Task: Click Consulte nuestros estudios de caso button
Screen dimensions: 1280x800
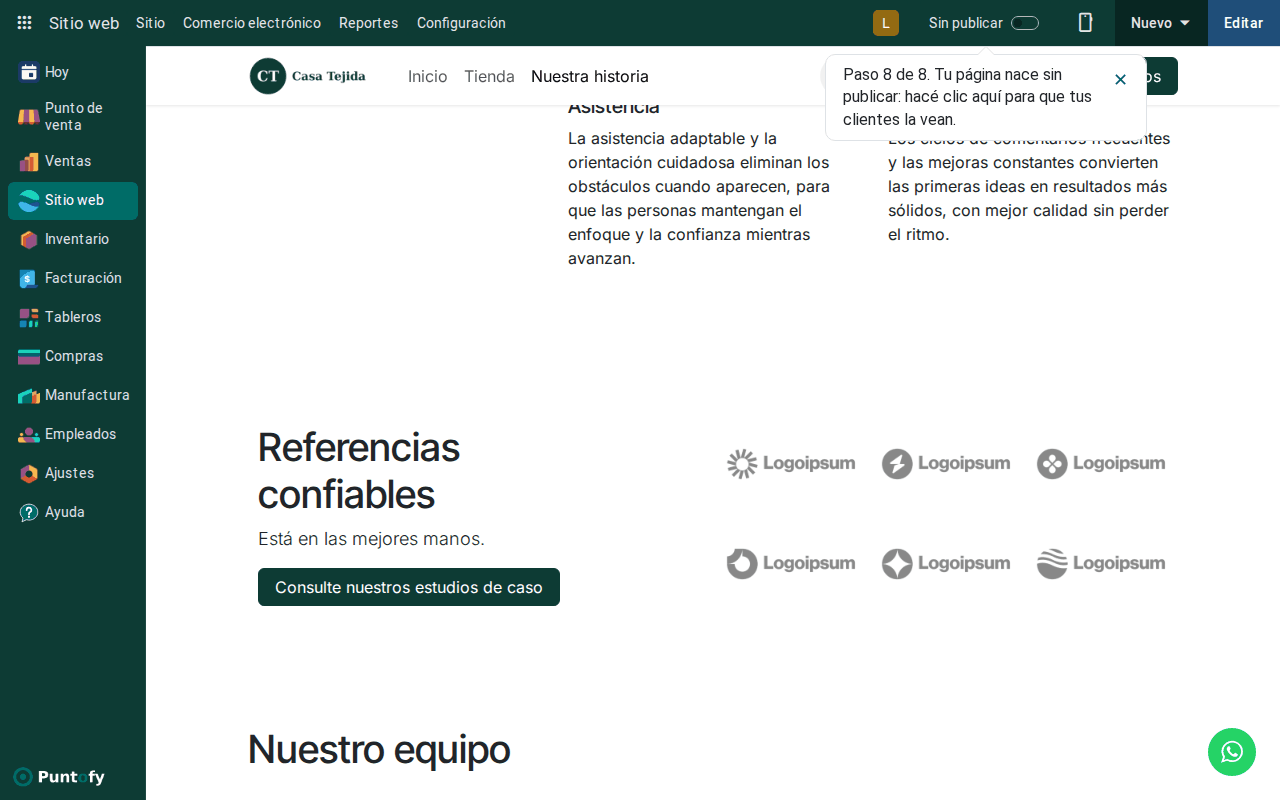Action: coord(409,587)
